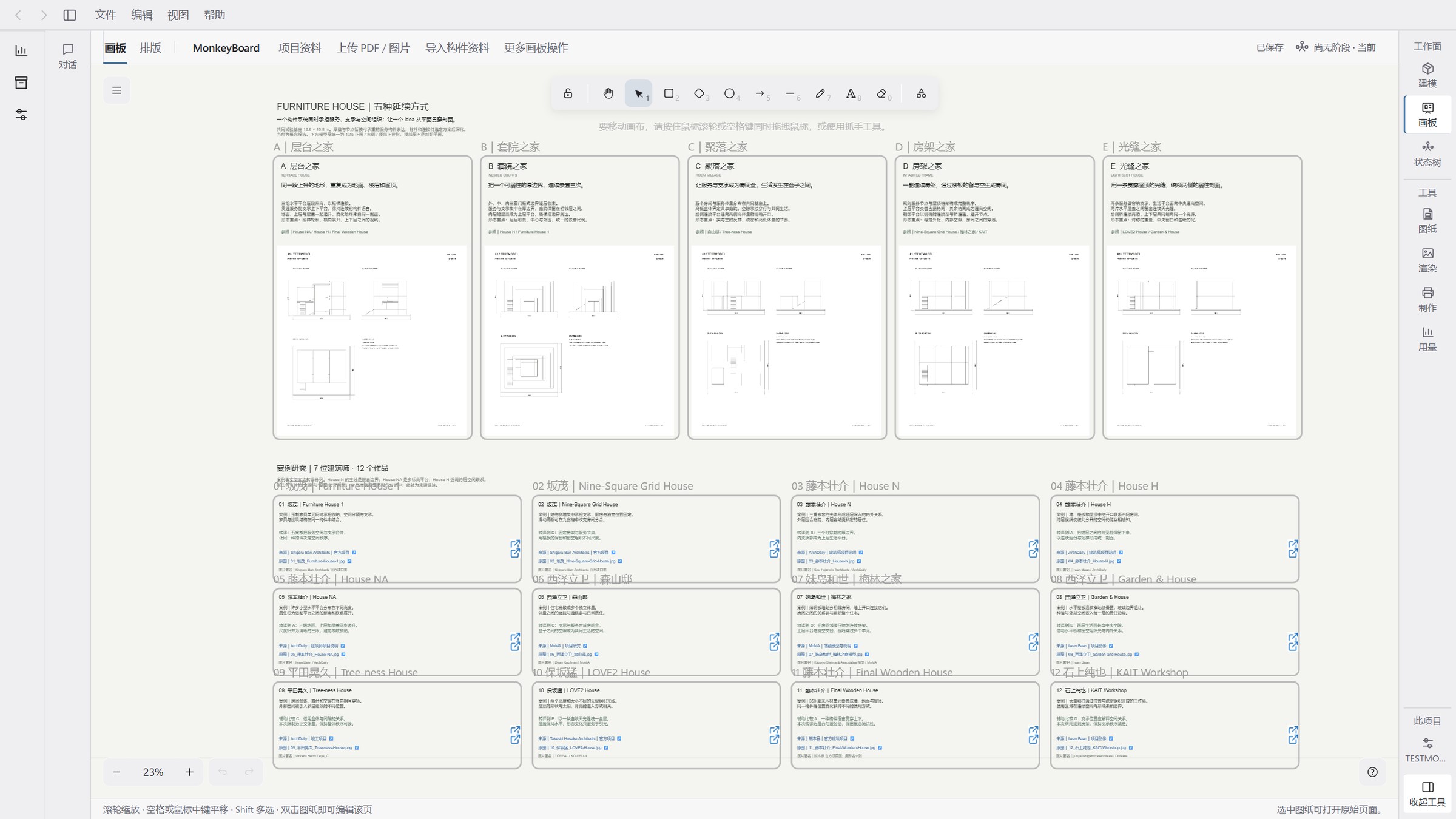Viewport: 1456px width, 819px height.
Task: Click 收起工具 to collapse tools
Action: tap(1427, 794)
